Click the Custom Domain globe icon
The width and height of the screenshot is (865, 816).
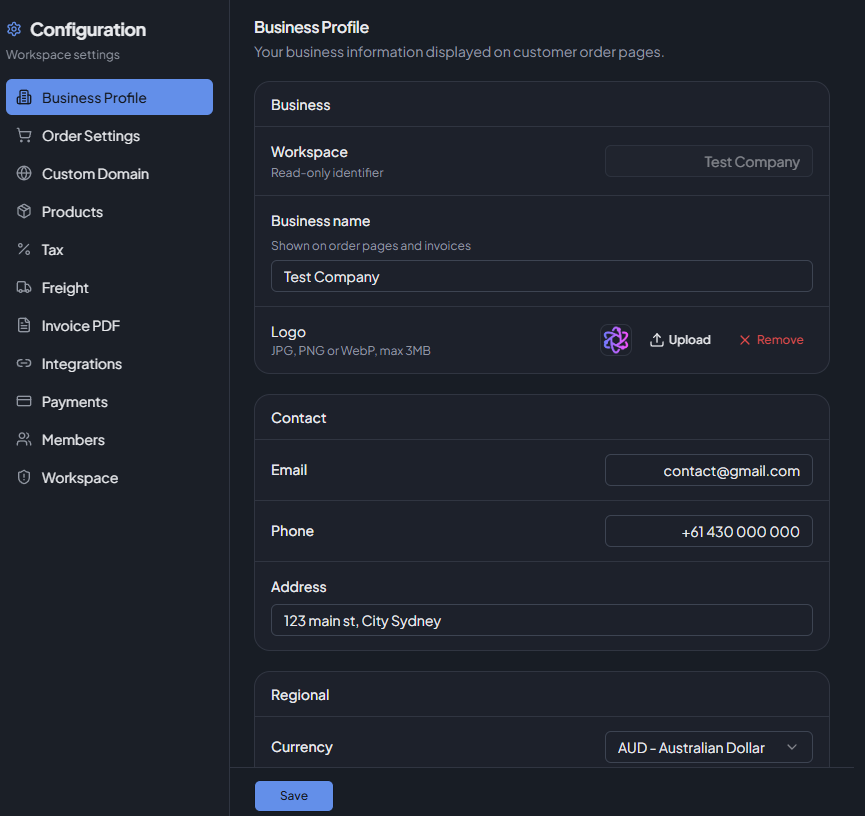(24, 173)
